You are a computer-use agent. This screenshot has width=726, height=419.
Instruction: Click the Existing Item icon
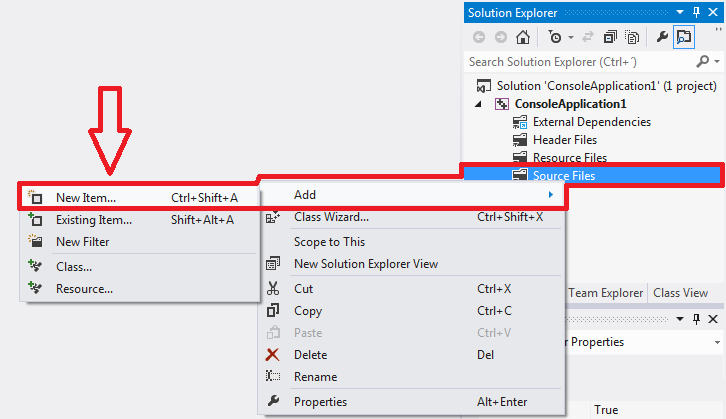click(35, 219)
